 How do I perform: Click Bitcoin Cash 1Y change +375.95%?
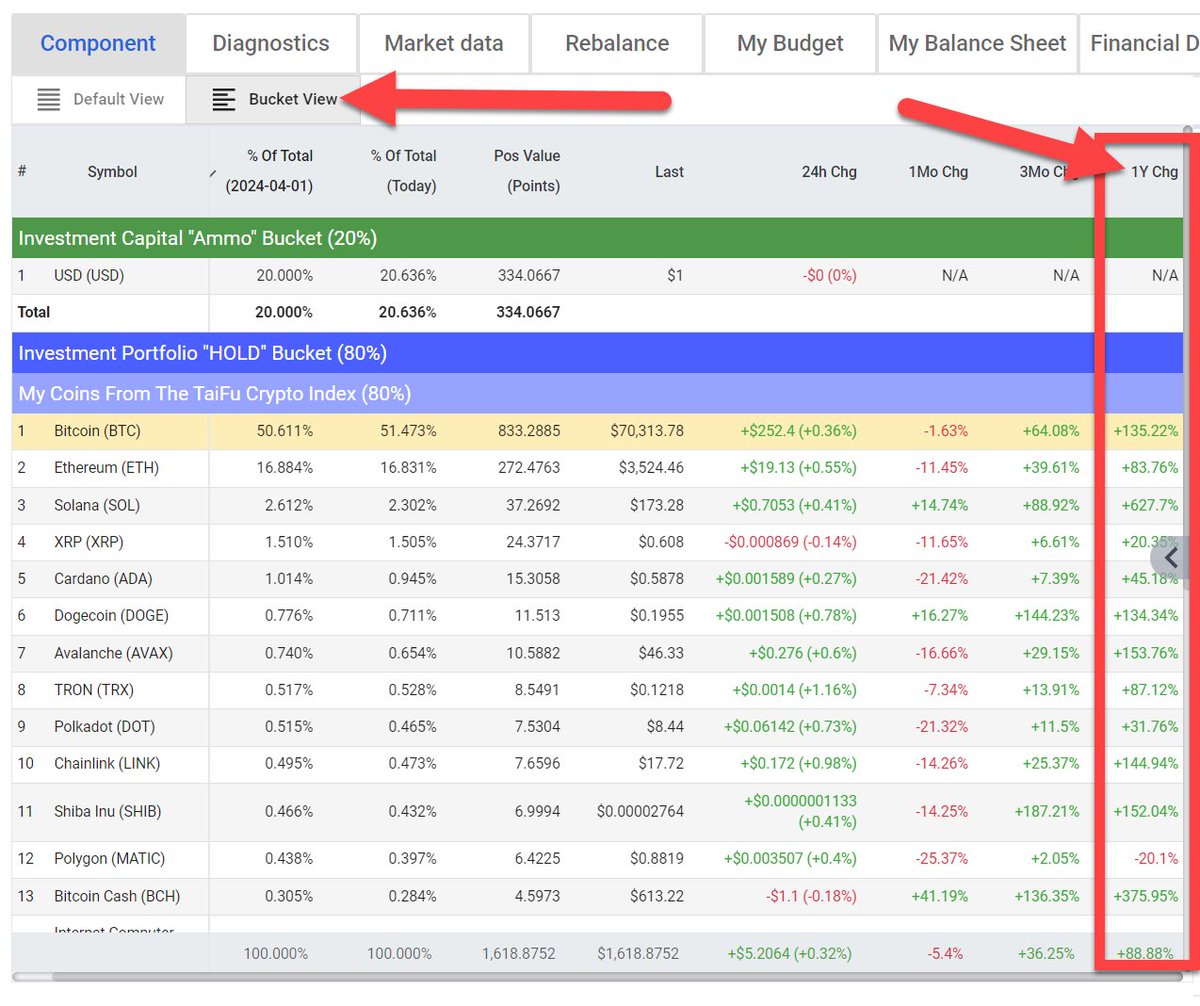tap(1146, 896)
